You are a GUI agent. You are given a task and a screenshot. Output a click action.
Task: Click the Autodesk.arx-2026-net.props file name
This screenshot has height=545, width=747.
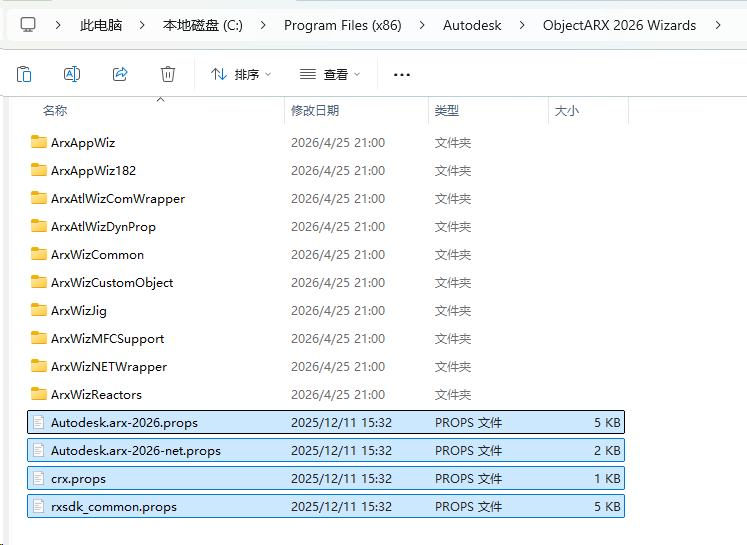pyautogui.click(x=136, y=451)
